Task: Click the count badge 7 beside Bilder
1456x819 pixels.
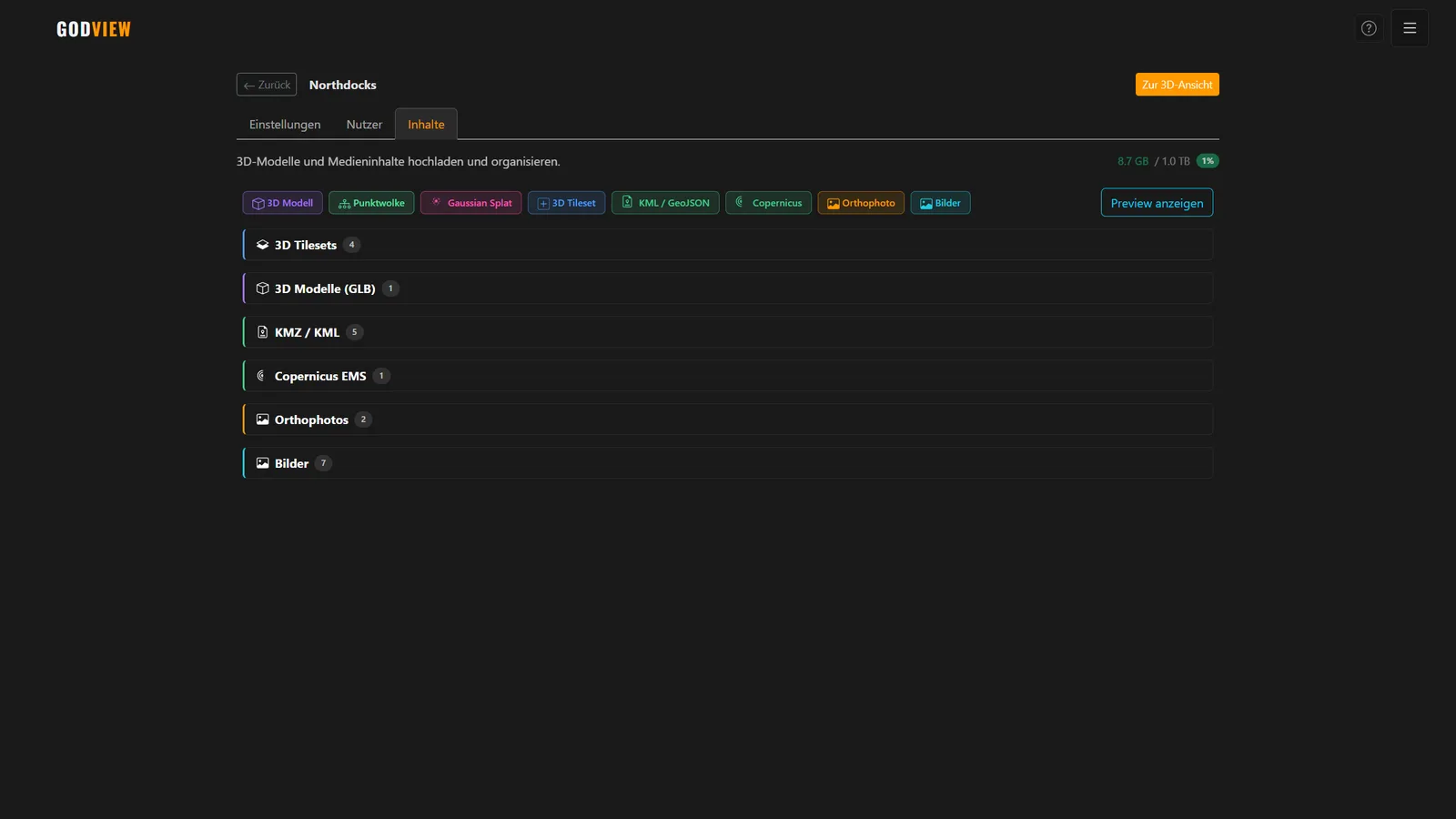Action: coord(323,463)
